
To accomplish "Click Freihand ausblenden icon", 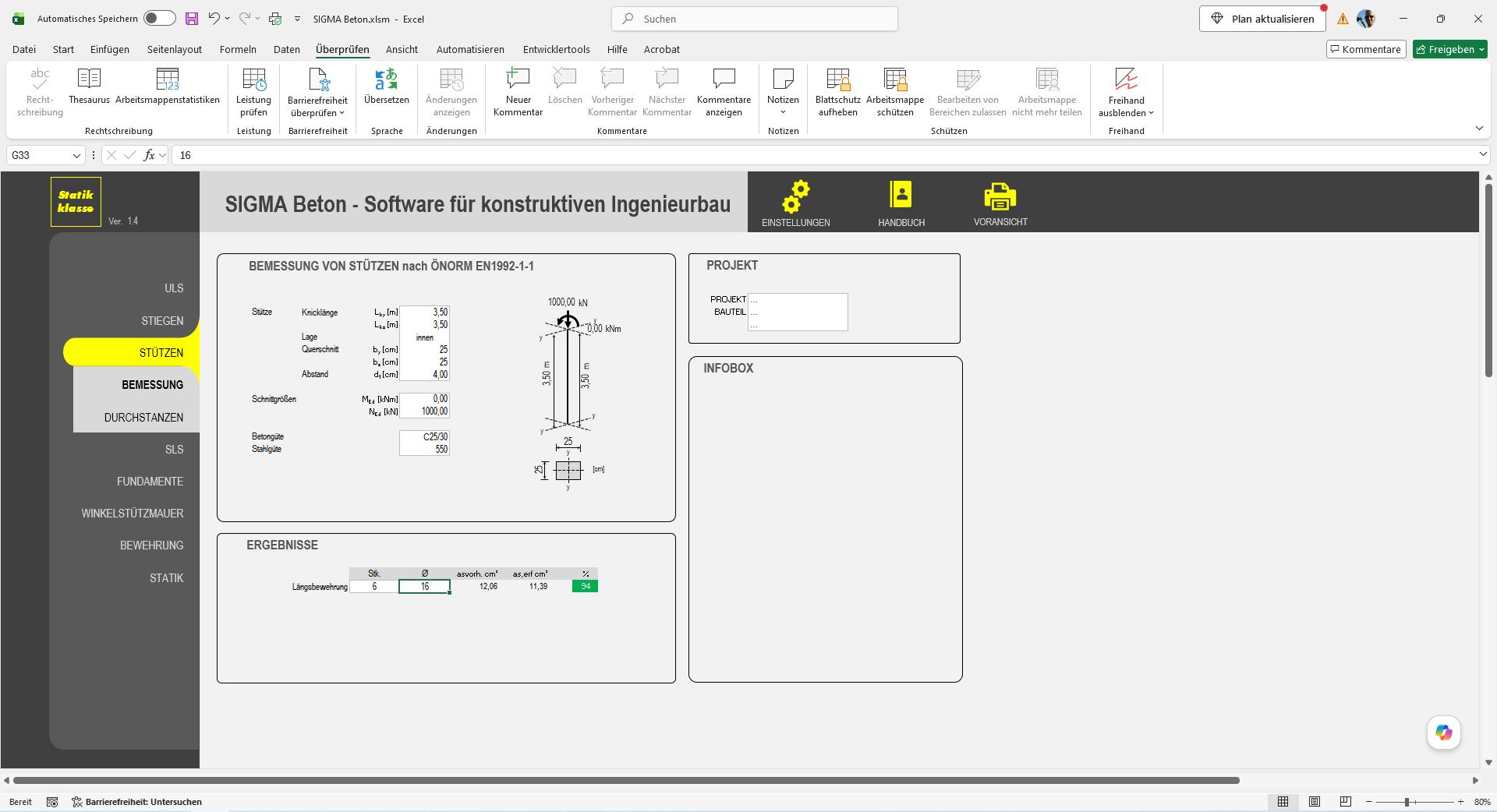I will coord(1127,79).
